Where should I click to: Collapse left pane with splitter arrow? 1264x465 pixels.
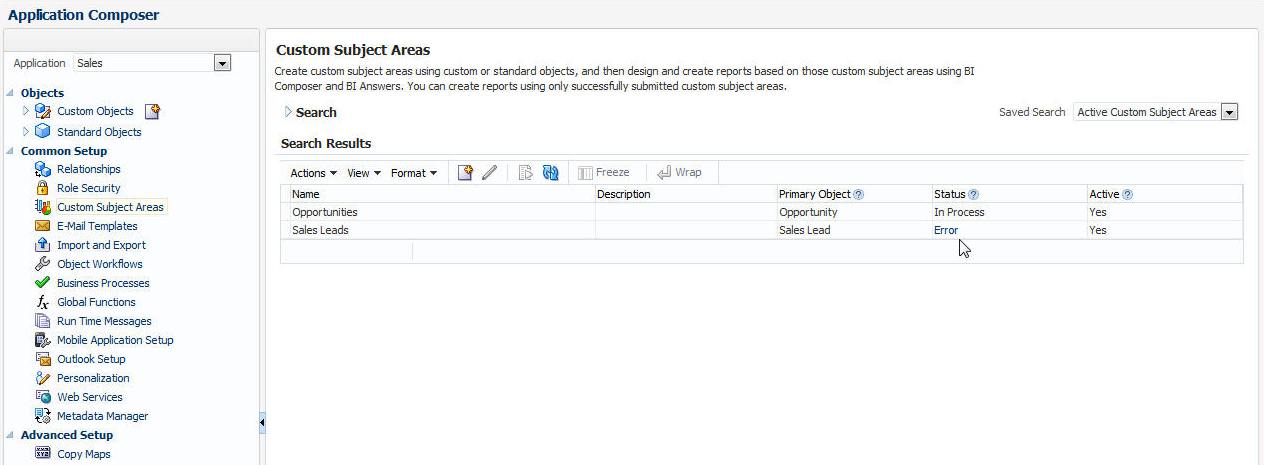[262, 423]
